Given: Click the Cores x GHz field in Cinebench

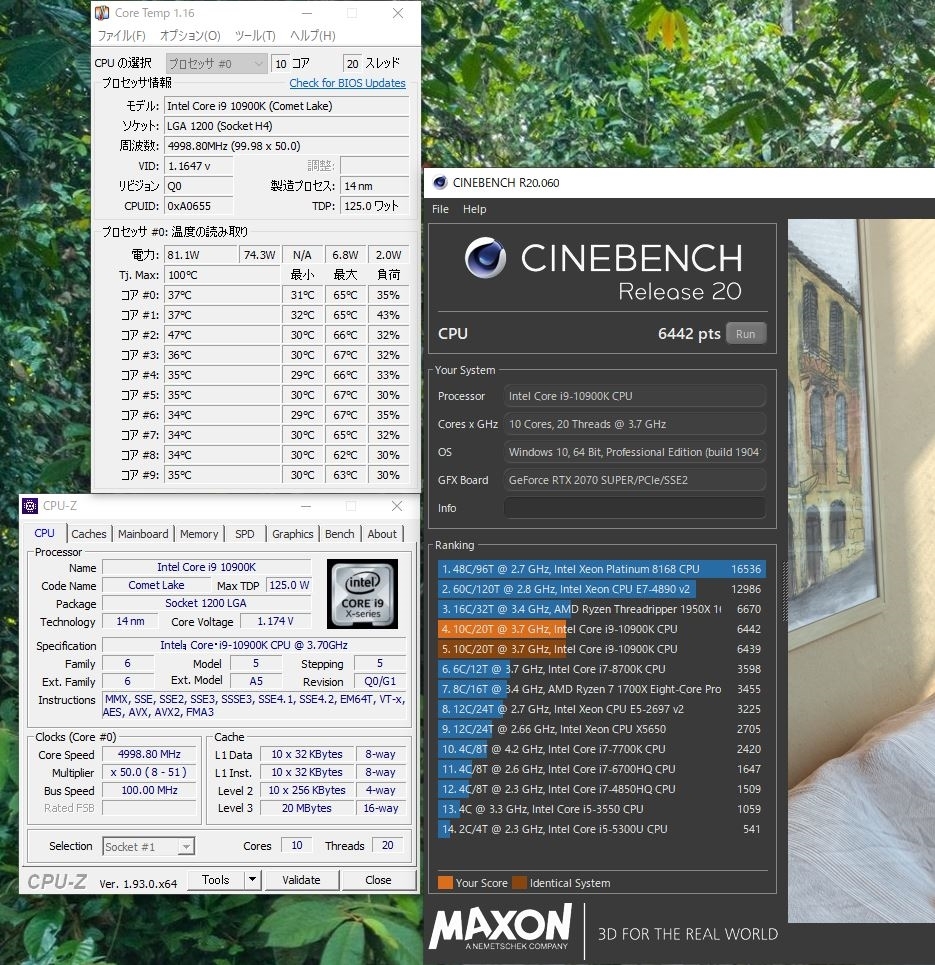Looking at the screenshot, I should pos(635,424).
